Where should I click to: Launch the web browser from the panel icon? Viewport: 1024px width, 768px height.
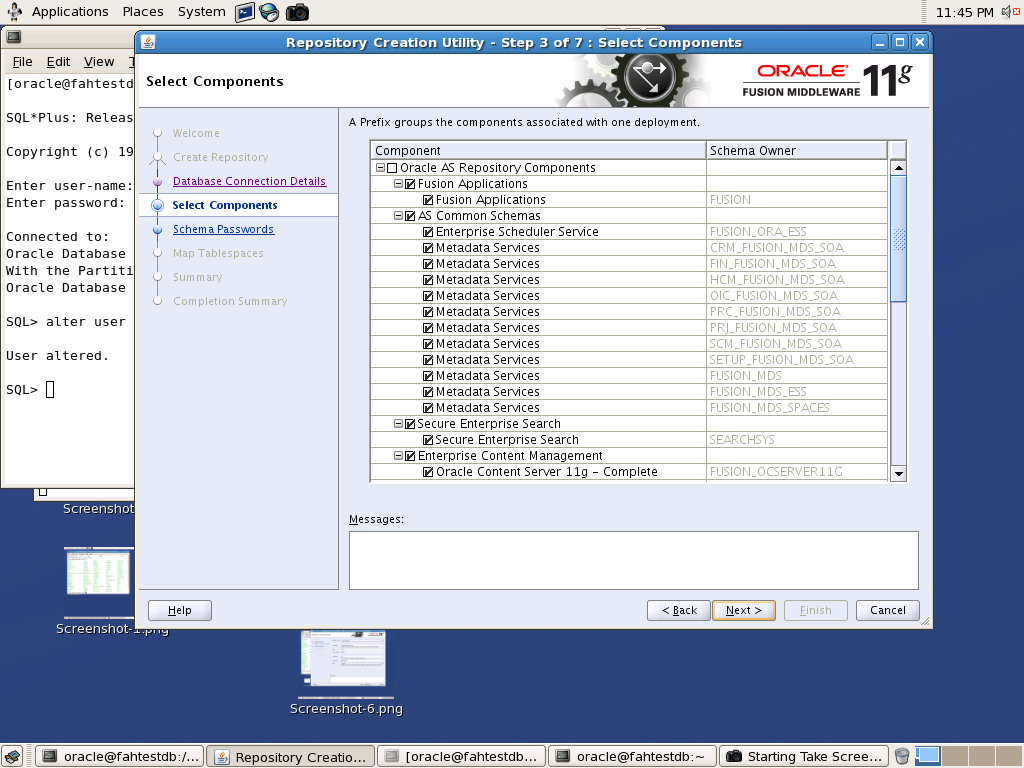coord(268,12)
